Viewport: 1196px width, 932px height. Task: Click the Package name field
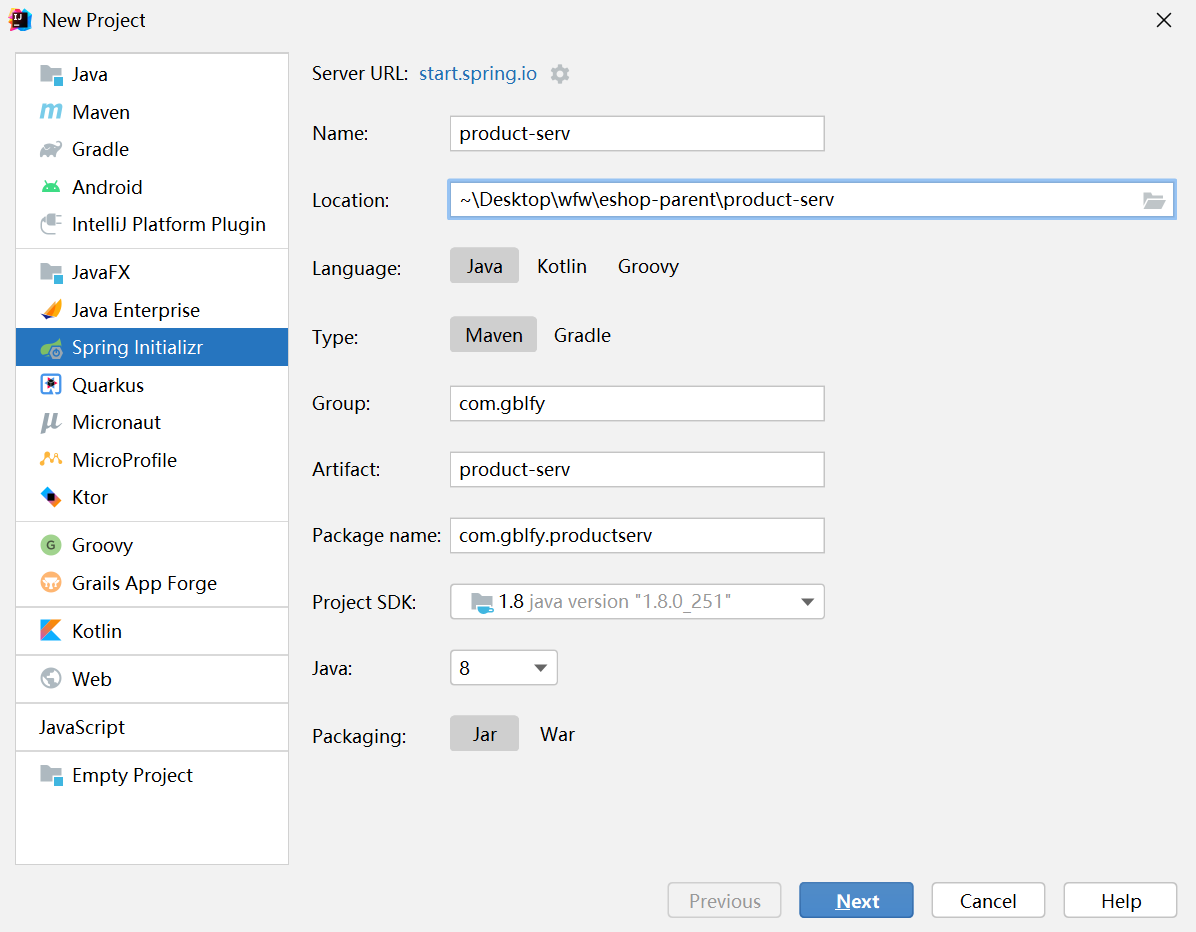click(637, 535)
